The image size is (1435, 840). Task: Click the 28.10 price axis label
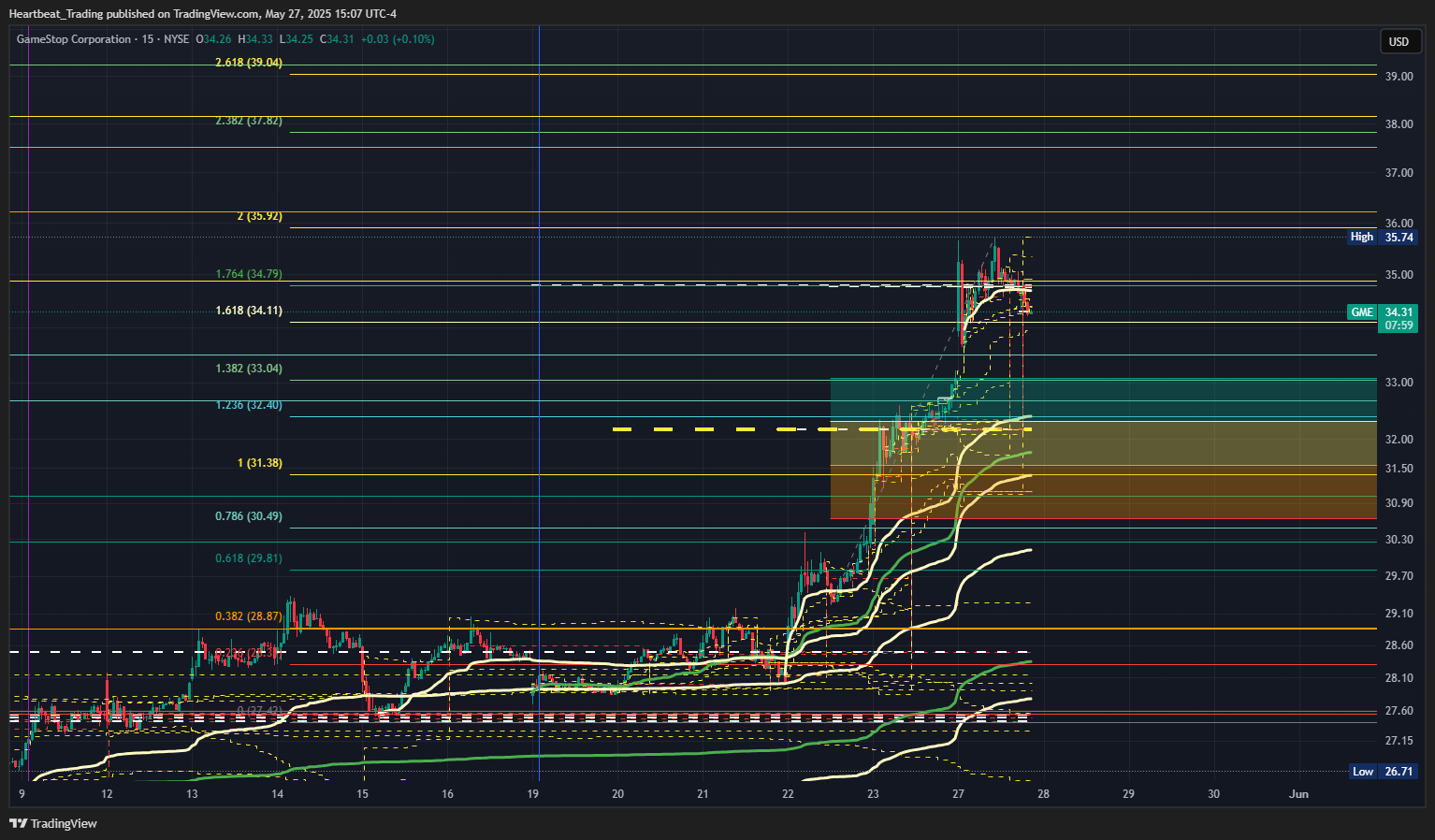(1399, 678)
